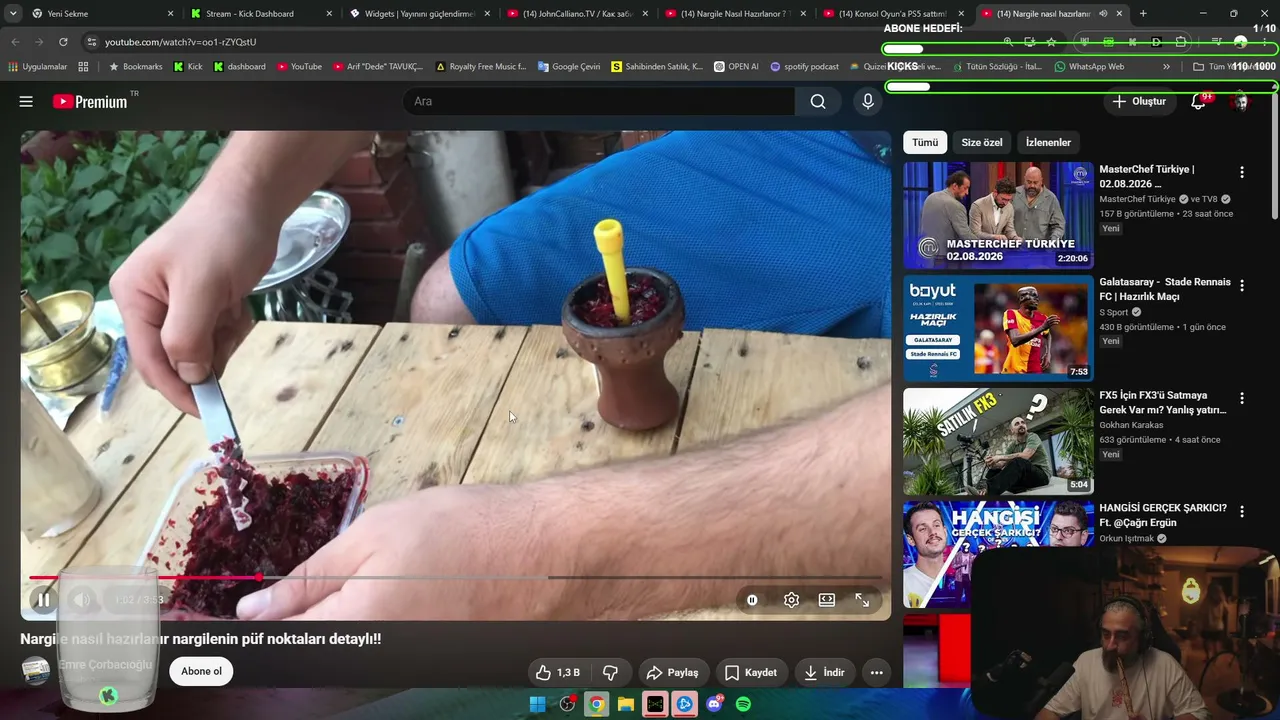Image resolution: width=1280 pixels, height=720 pixels.
Task: Open the spotify podcast bookmark
Action: 804,67
